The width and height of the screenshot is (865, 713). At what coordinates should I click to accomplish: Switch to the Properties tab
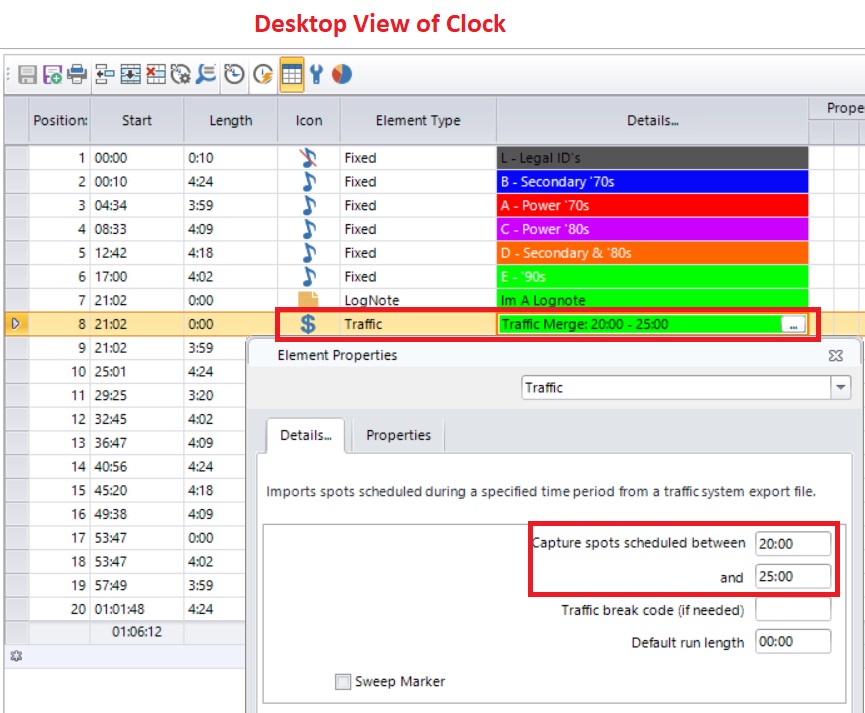coord(398,435)
